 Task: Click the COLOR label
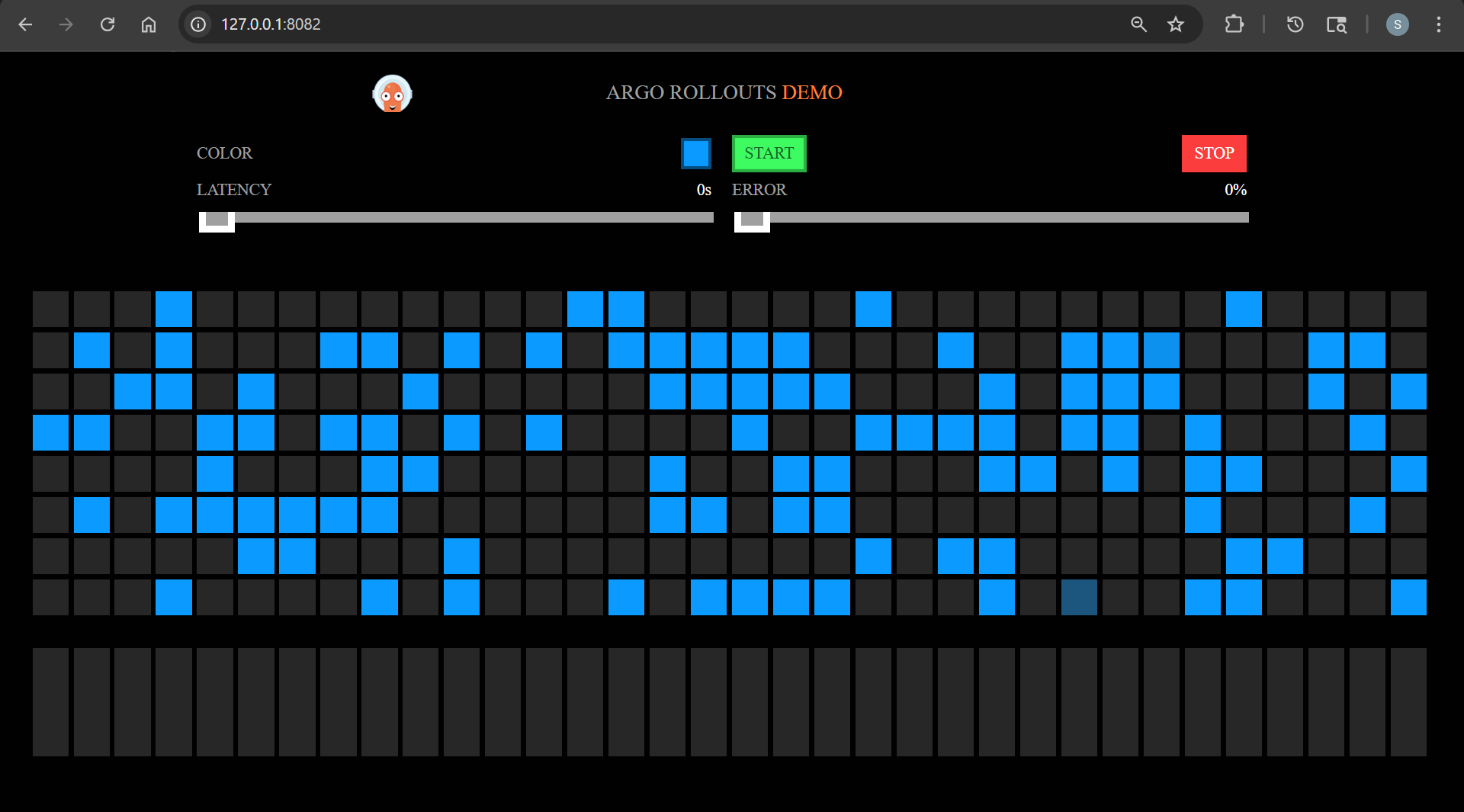tap(224, 153)
